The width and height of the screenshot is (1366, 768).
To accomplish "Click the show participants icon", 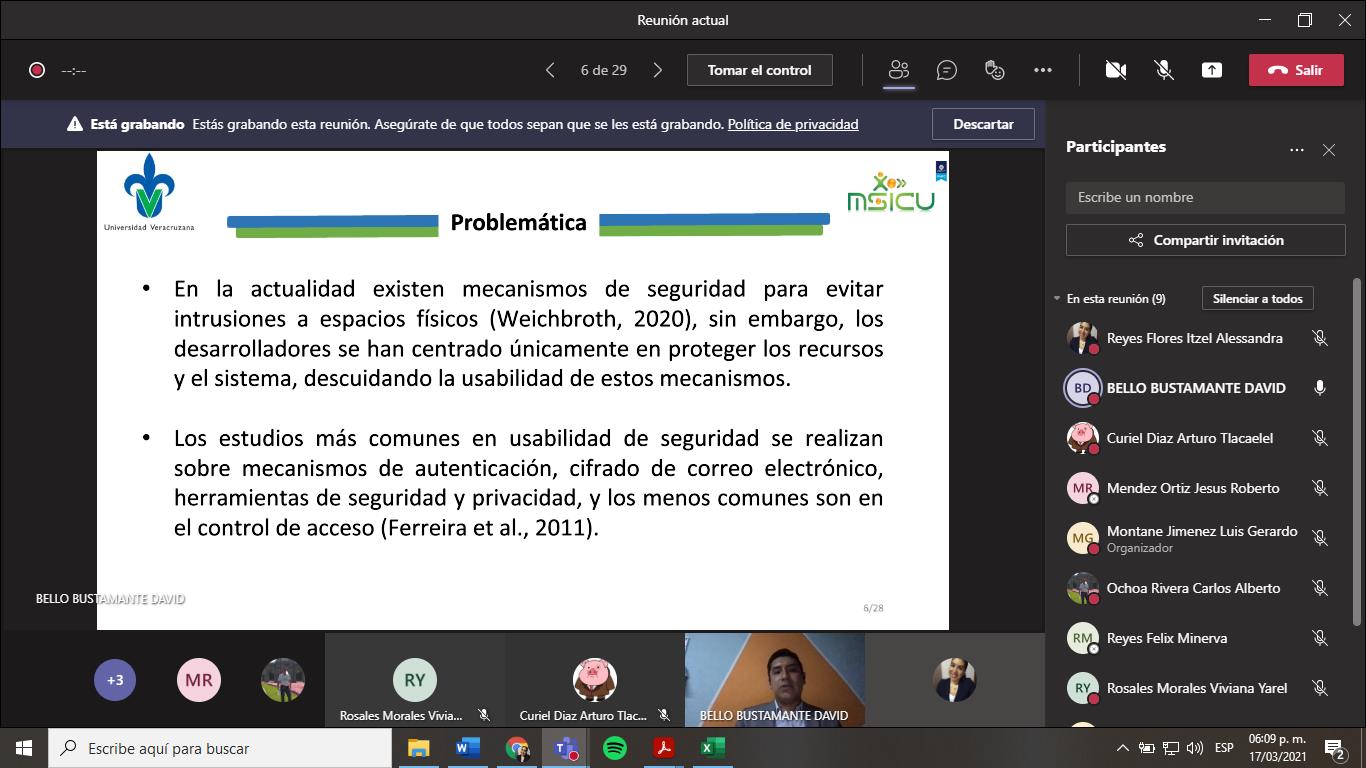I will [x=899, y=70].
